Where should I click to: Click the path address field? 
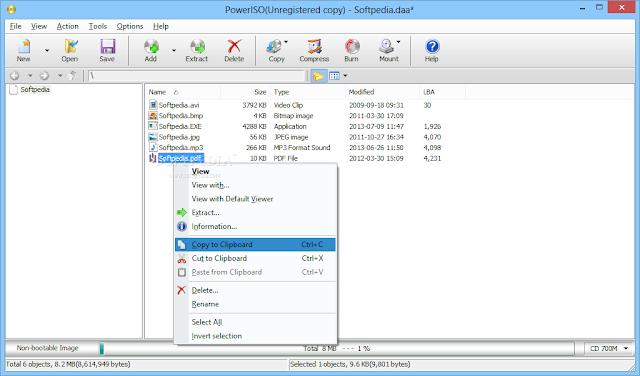click(197, 76)
